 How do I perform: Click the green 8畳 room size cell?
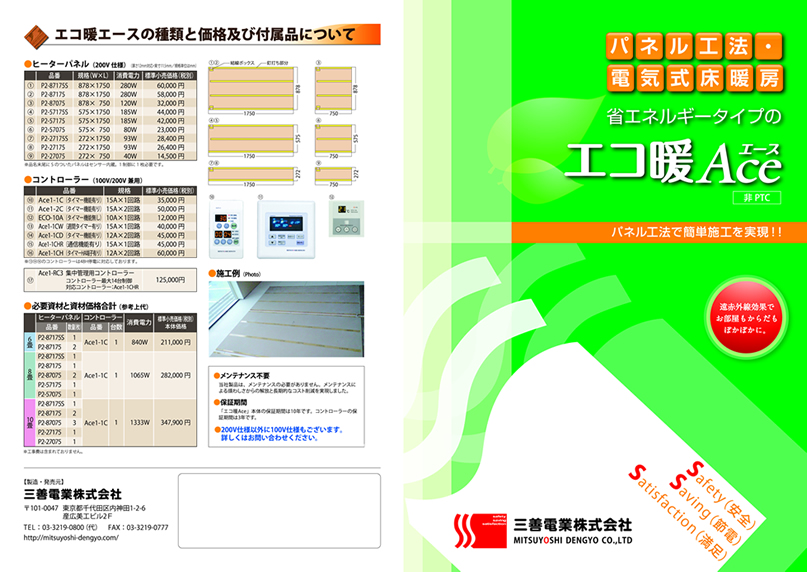pyautogui.click(x=30, y=375)
